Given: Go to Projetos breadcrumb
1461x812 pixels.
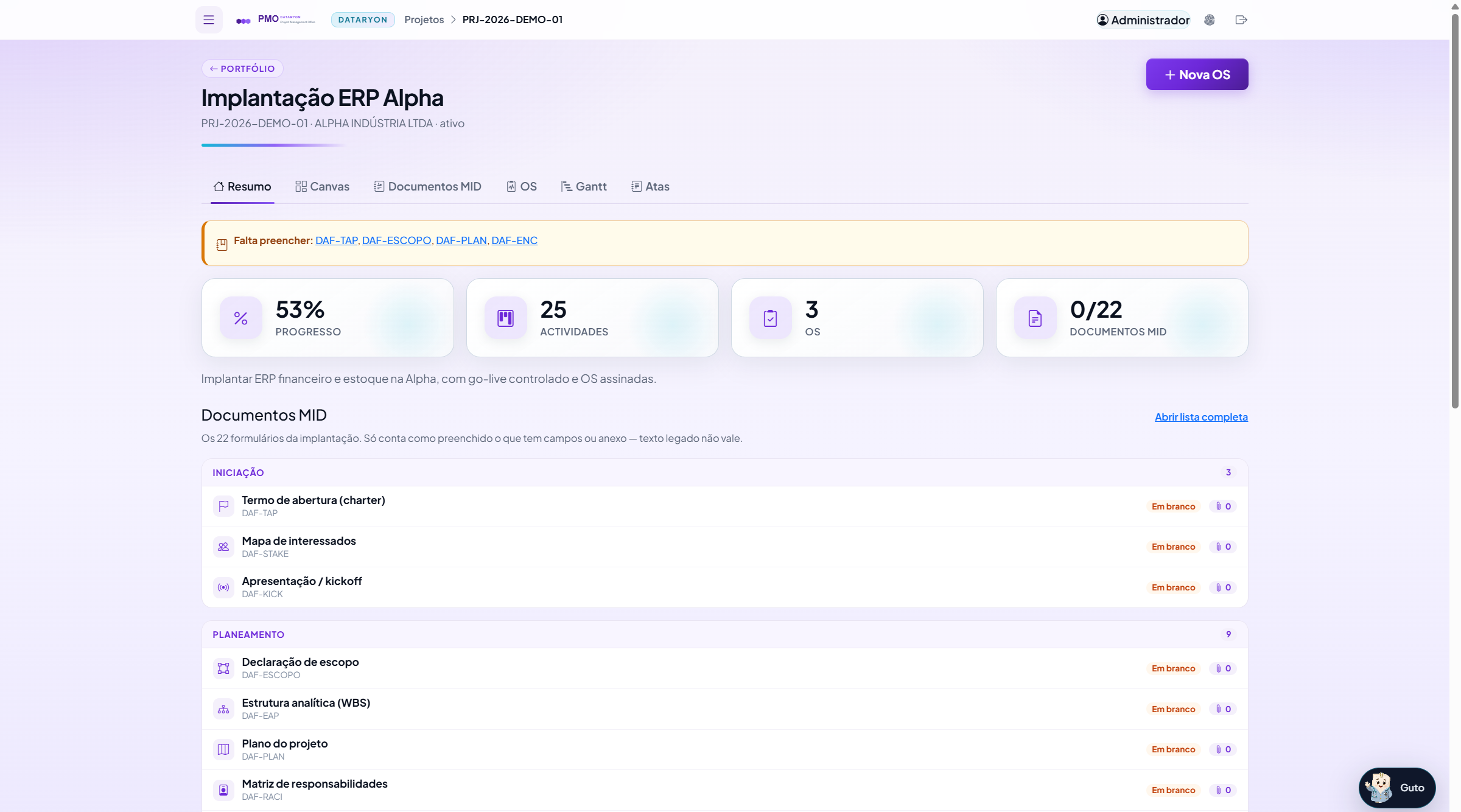Looking at the screenshot, I should (424, 19).
